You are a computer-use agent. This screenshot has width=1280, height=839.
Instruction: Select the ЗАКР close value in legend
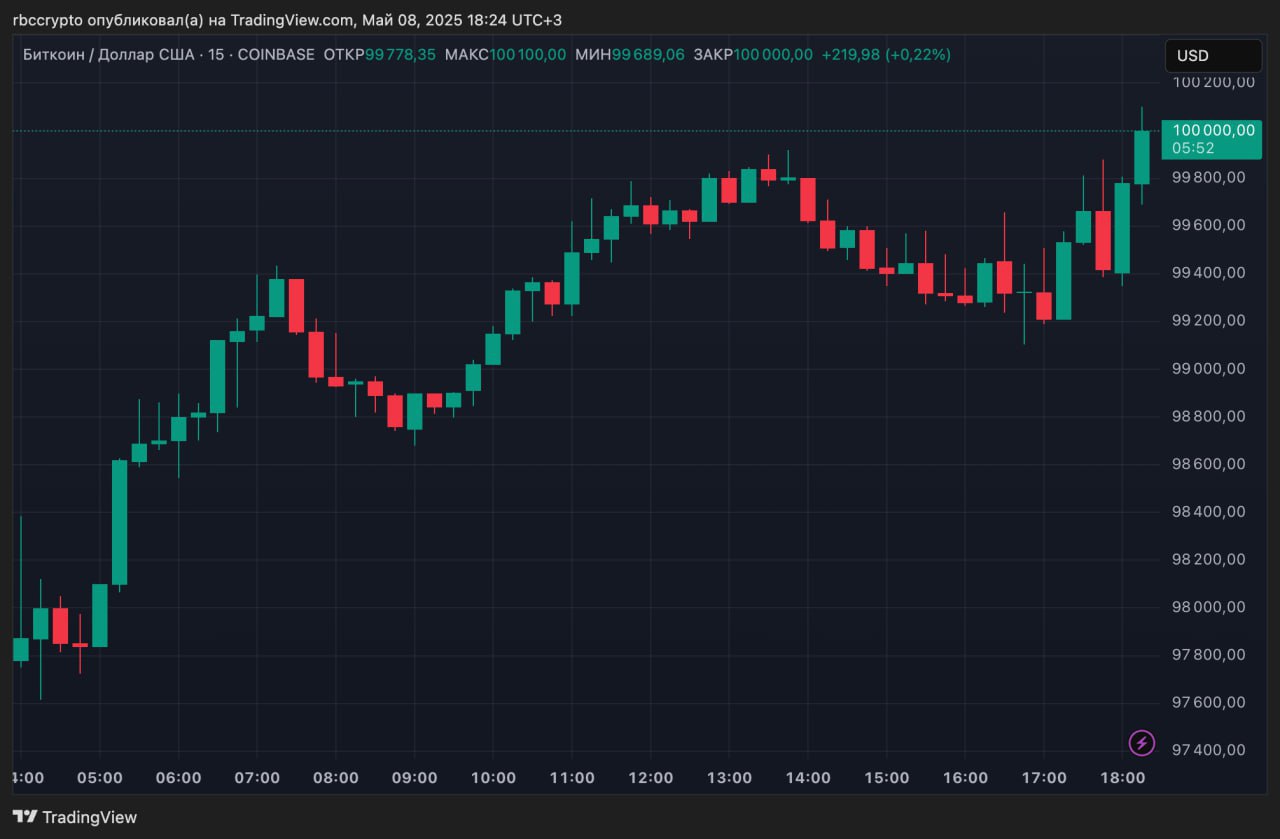click(x=772, y=55)
